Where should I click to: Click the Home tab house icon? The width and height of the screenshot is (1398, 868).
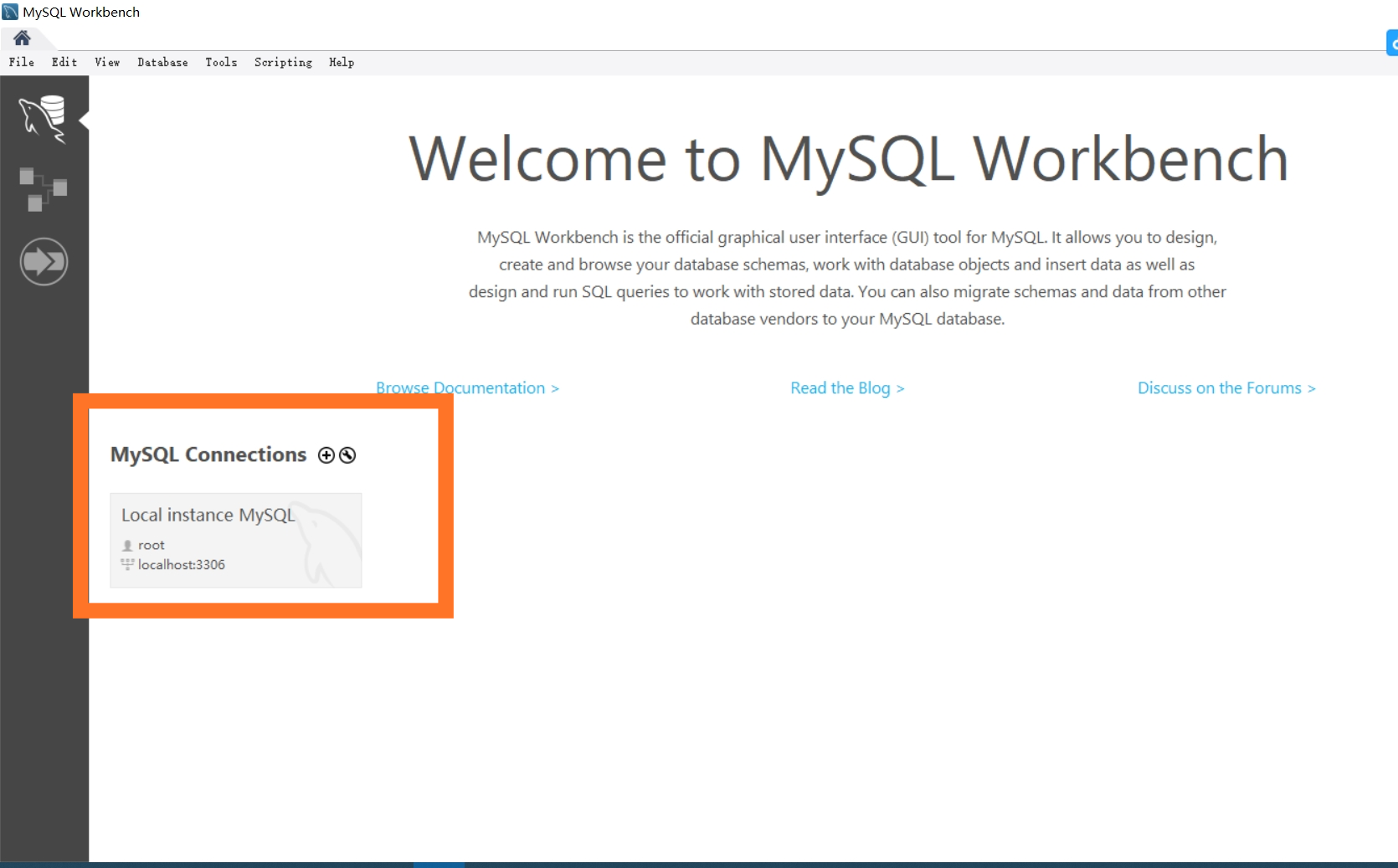21,37
